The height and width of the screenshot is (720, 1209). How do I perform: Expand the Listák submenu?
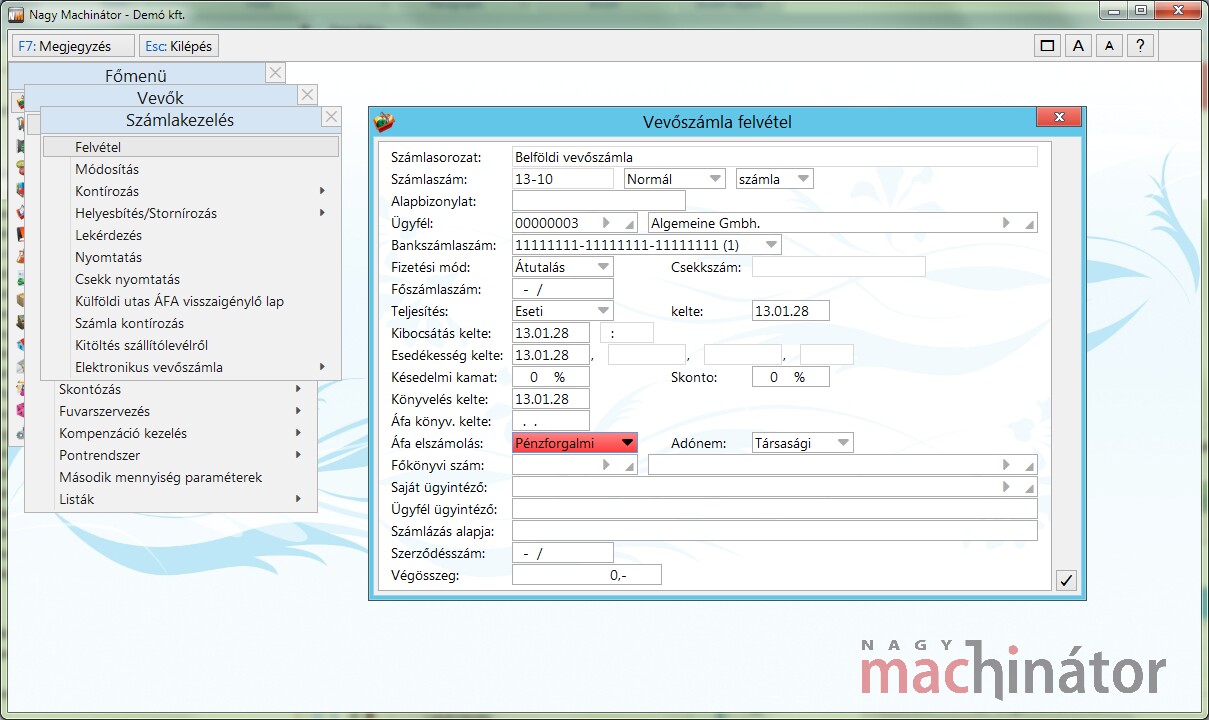tap(298, 499)
